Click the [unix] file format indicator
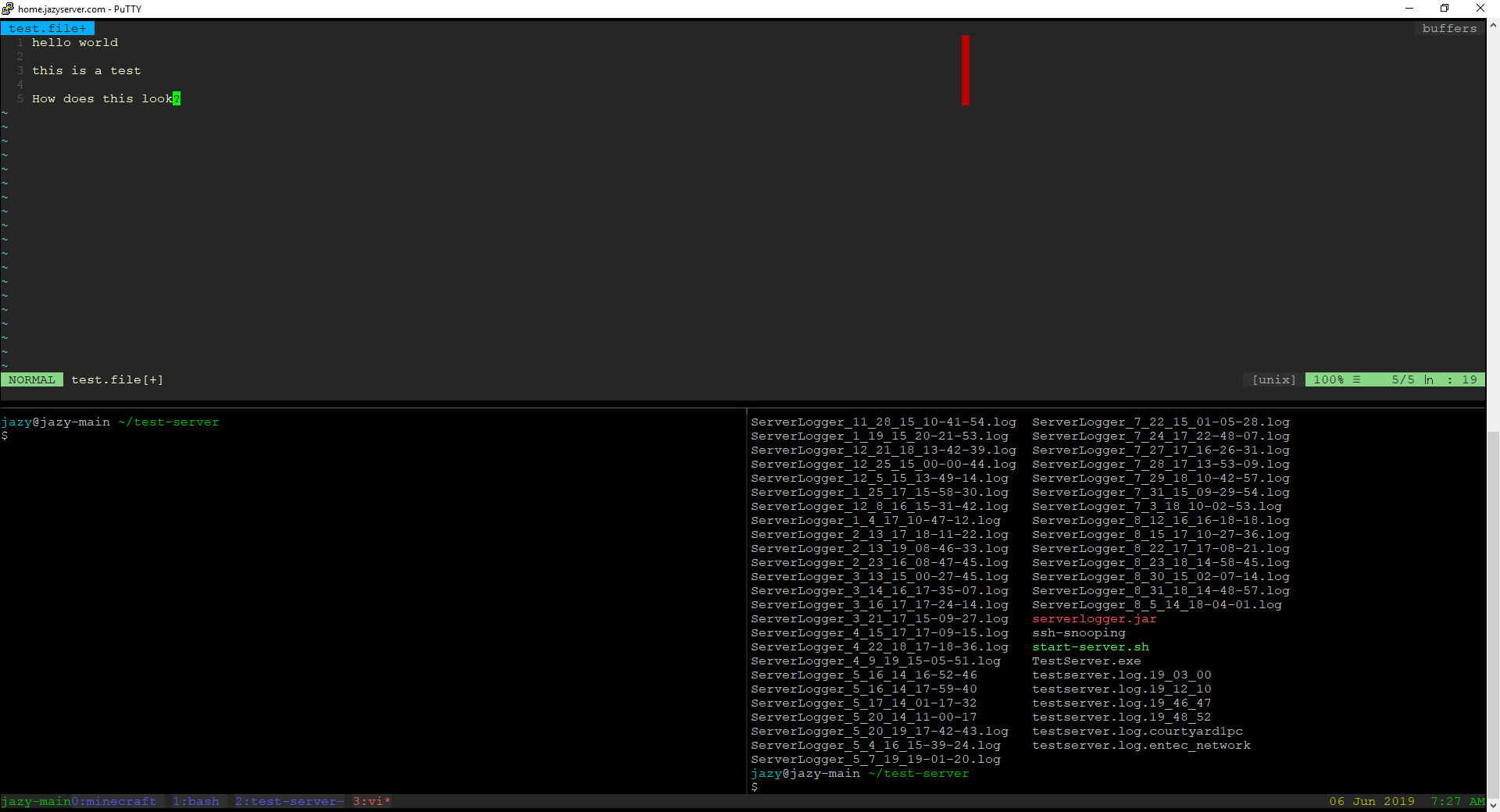The height and width of the screenshot is (812, 1500). pos(1273,379)
